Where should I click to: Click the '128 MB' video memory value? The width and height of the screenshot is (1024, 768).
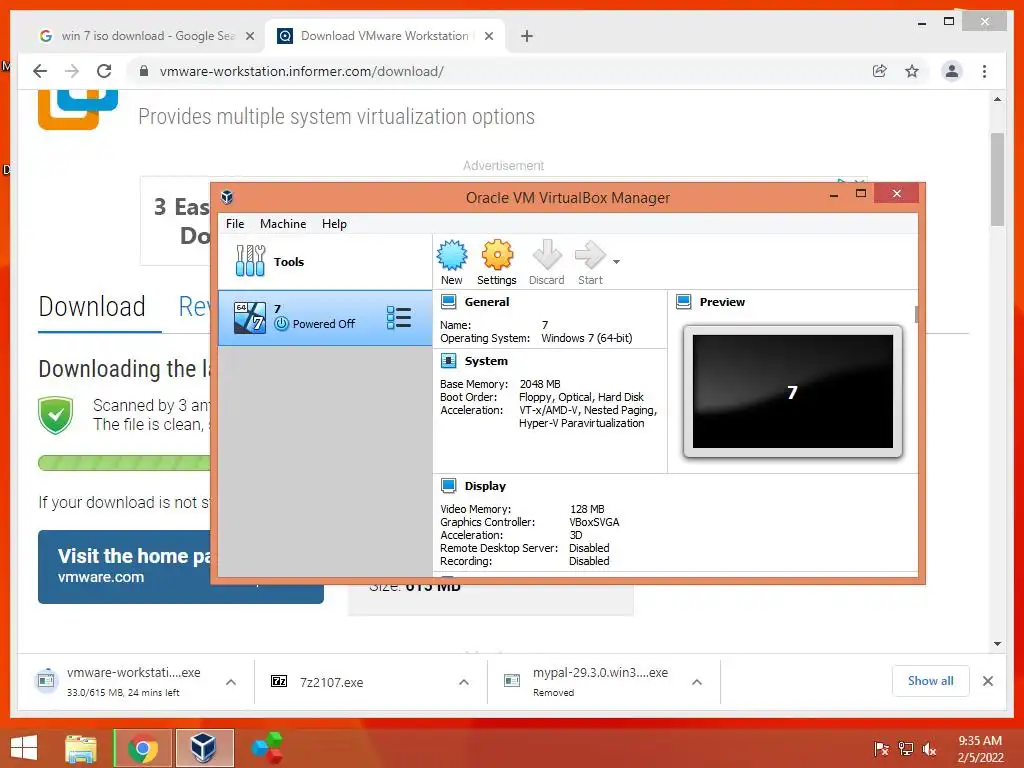tap(587, 509)
